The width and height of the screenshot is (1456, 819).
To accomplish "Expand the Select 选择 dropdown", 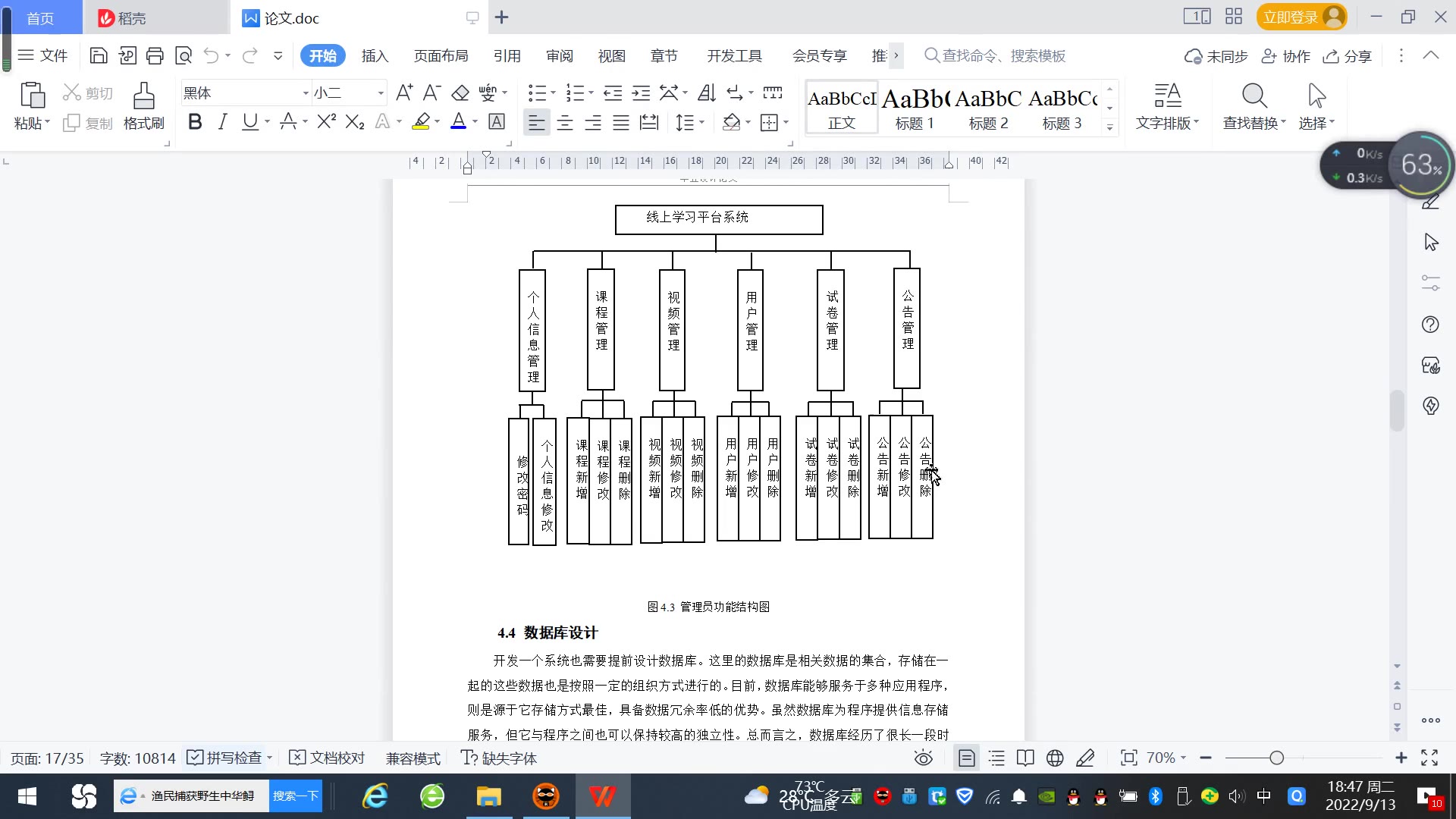I will (1316, 122).
